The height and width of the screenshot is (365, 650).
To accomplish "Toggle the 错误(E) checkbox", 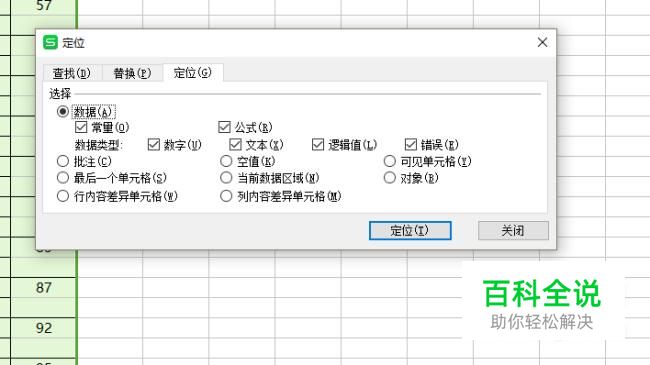I will click(410, 144).
